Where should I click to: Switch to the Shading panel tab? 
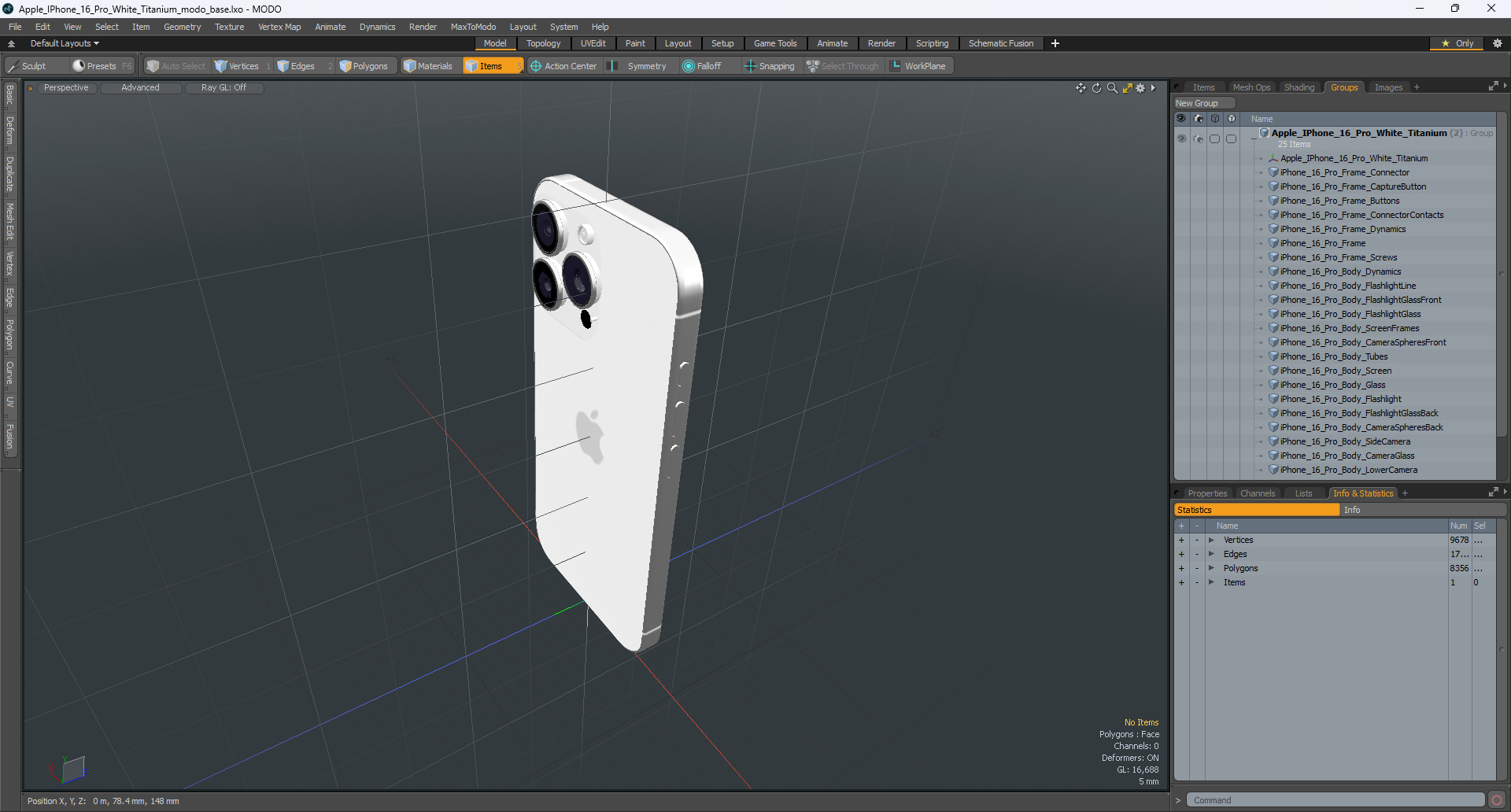click(x=1299, y=87)
